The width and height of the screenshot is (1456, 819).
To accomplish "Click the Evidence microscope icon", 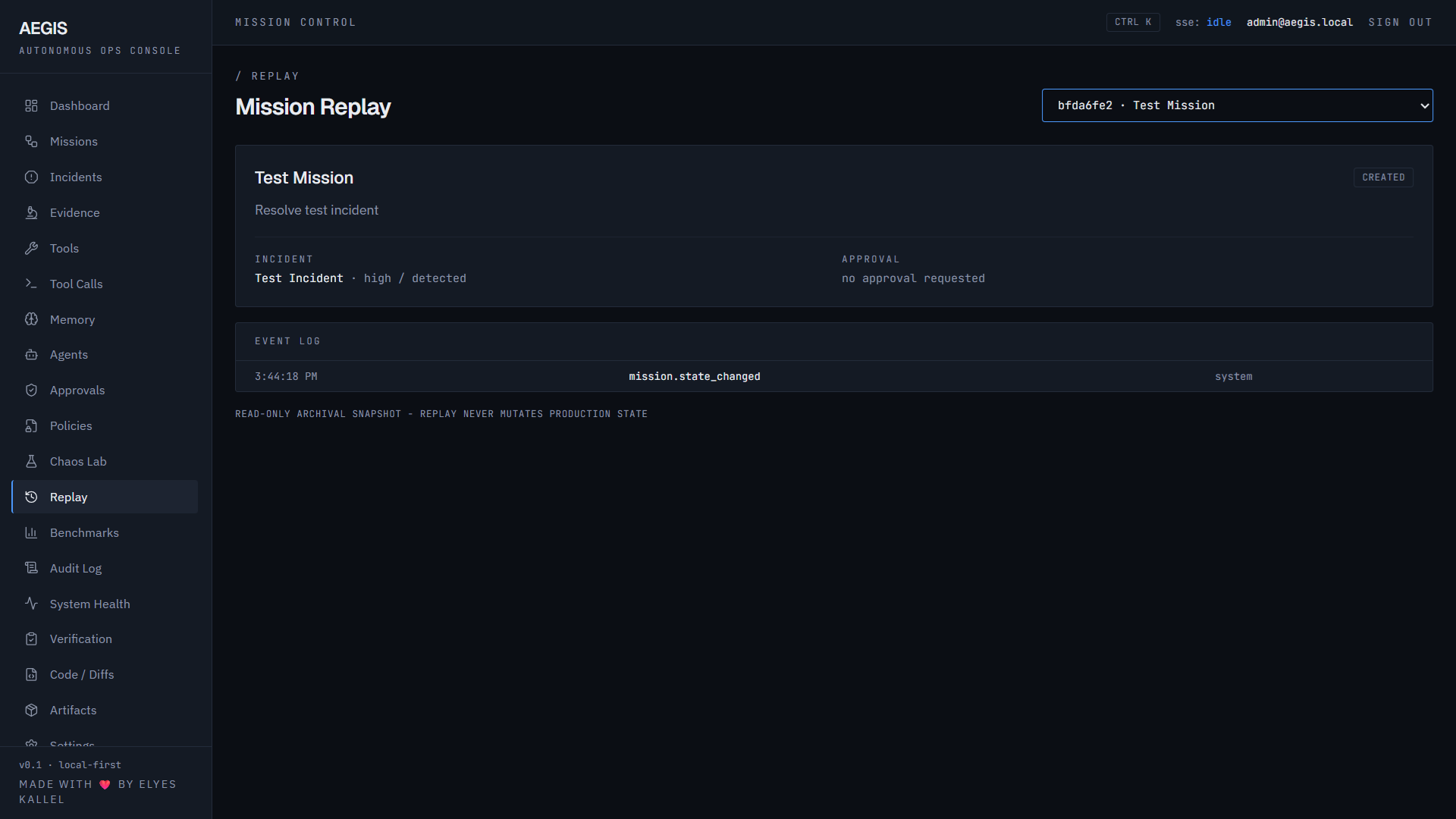I will coord(31,213).
